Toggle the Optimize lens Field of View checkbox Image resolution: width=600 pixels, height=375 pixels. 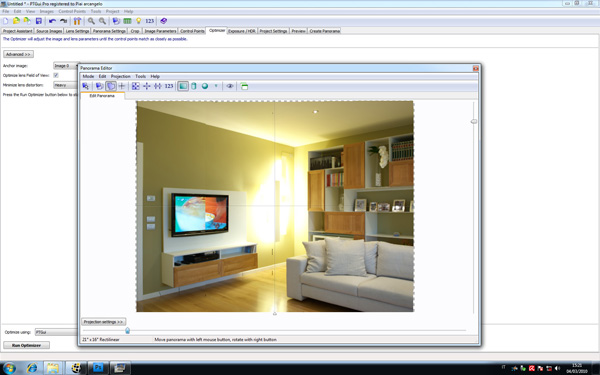(x=56, y=75)
